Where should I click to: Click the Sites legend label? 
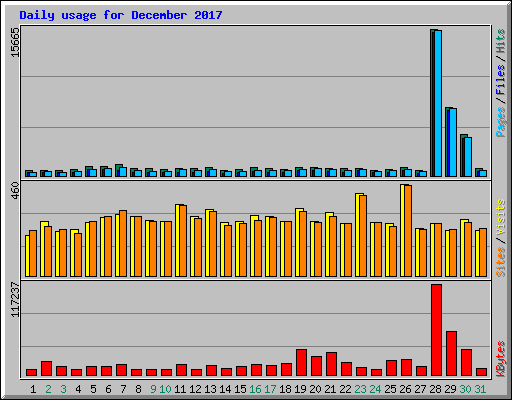click(501, 262)
